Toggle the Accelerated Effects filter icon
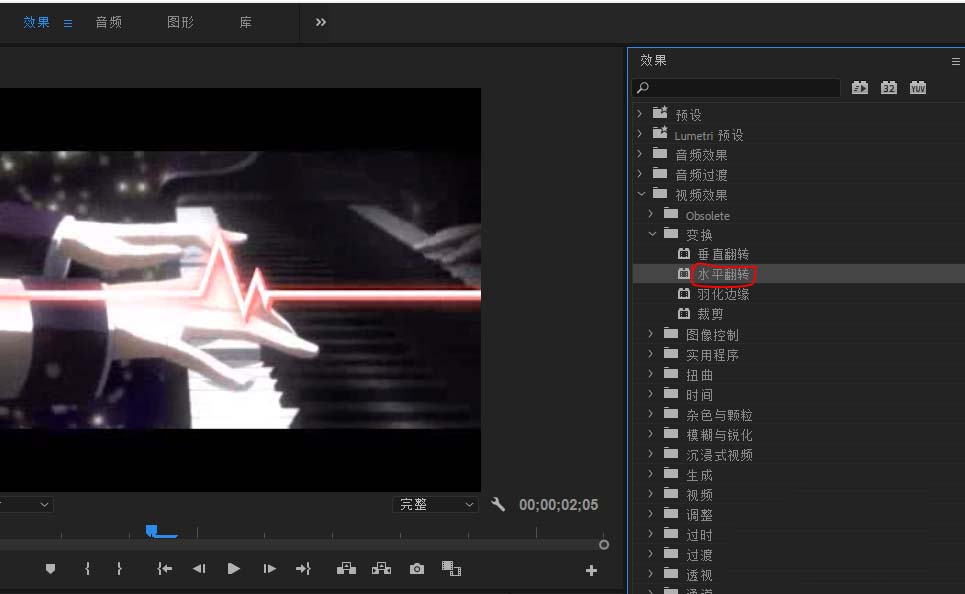The height and width of the screenshot is (594, 965). (x=859, y=88)
